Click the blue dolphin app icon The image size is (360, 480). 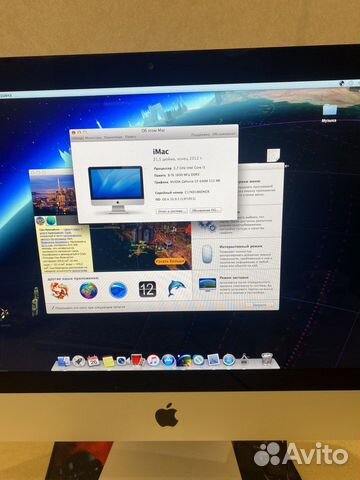coord(176,289)
